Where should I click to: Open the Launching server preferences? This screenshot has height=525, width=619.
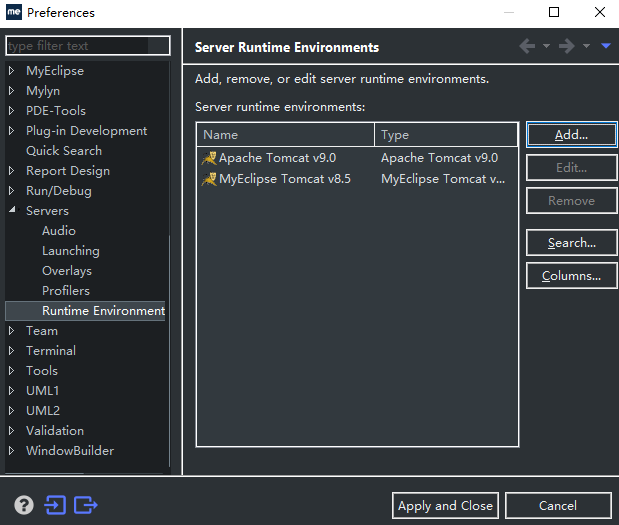(x=71, y=251)
